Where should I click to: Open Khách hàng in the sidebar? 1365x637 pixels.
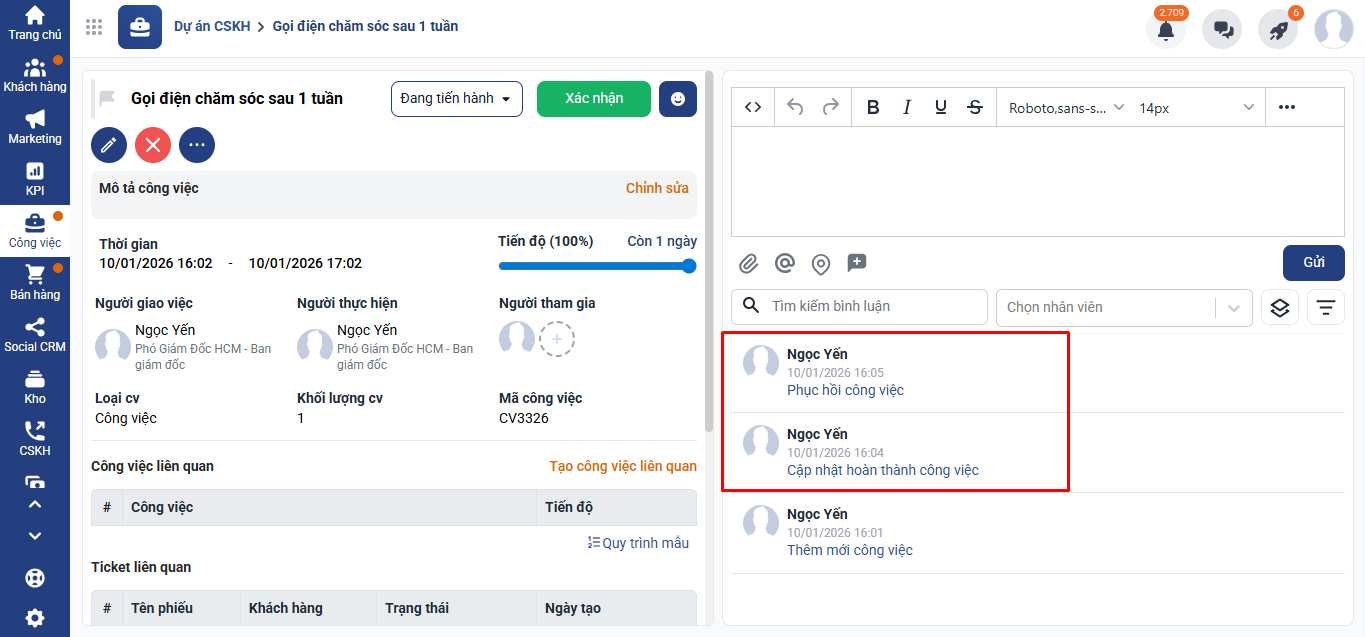coord(35,75)
